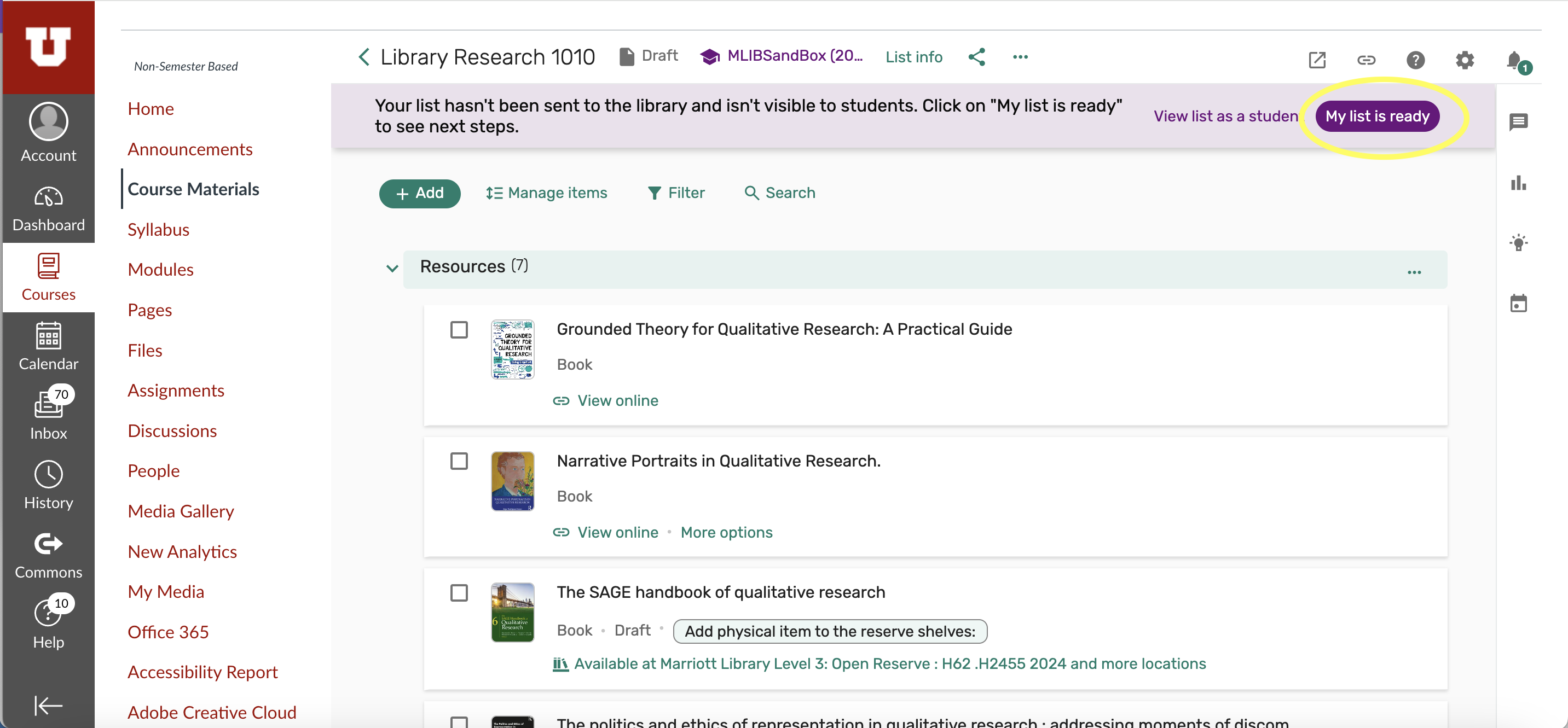Image resolution: width=1568 pixels, height=728 pixels.
Task: Open the Account menu
Action: point(49,132)
